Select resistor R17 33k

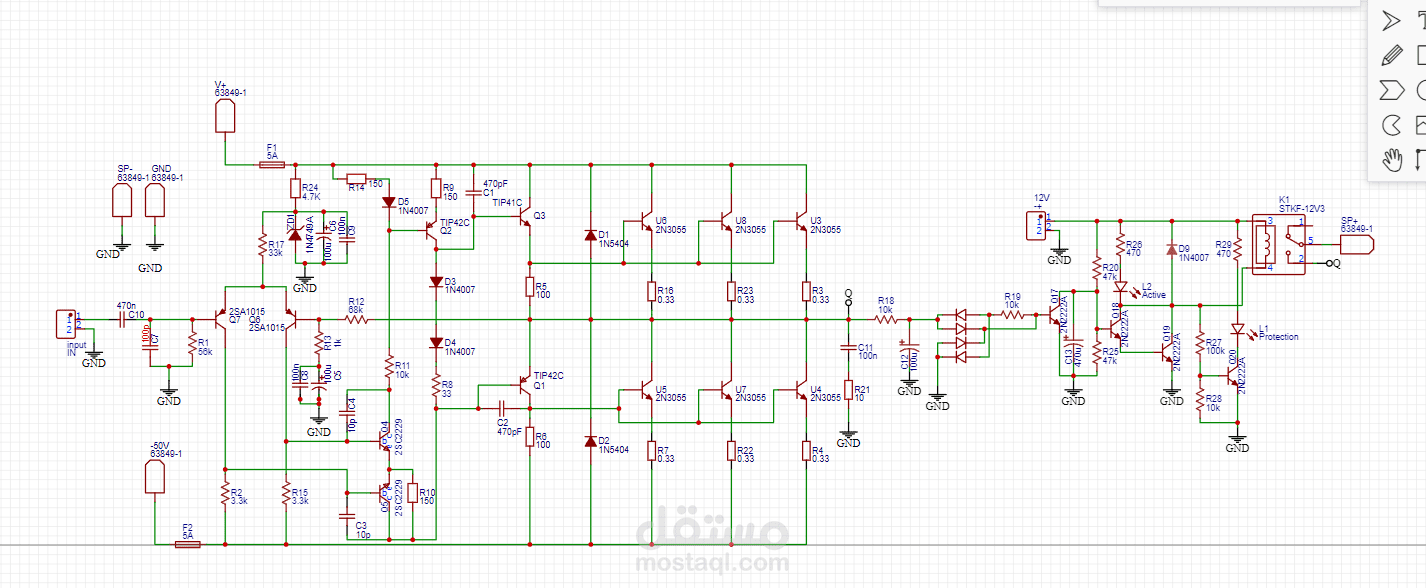(262, 245)
